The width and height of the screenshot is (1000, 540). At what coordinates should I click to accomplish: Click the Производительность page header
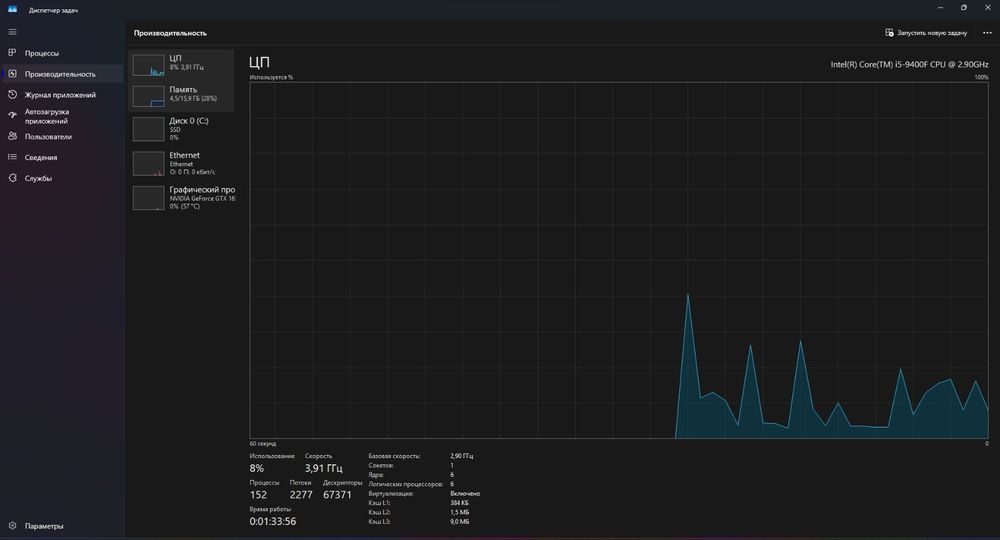coord(170,33)
